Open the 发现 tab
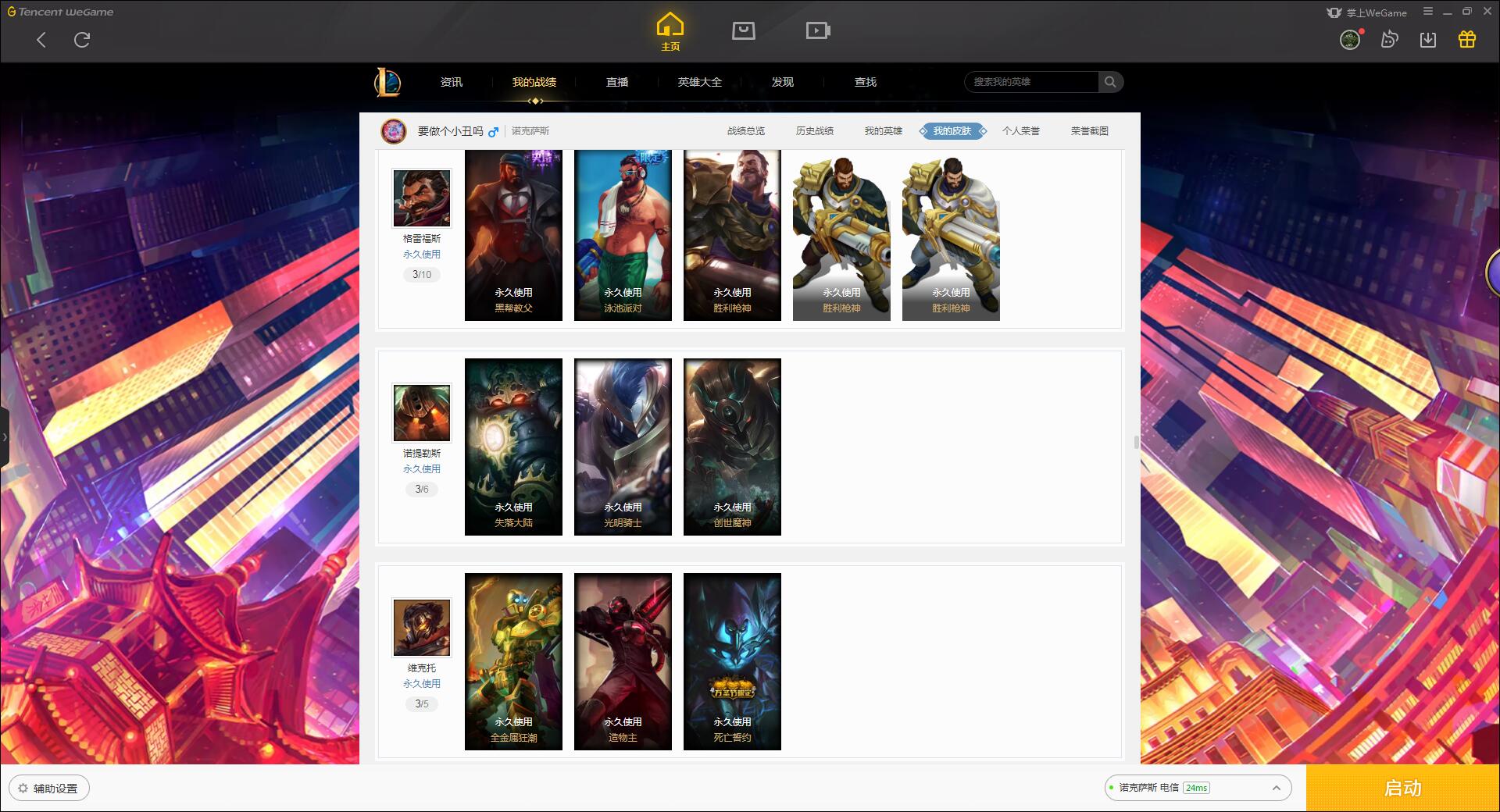Viewport: 1500px width, 812px height. pyautogui.click(x=783, y=82)
